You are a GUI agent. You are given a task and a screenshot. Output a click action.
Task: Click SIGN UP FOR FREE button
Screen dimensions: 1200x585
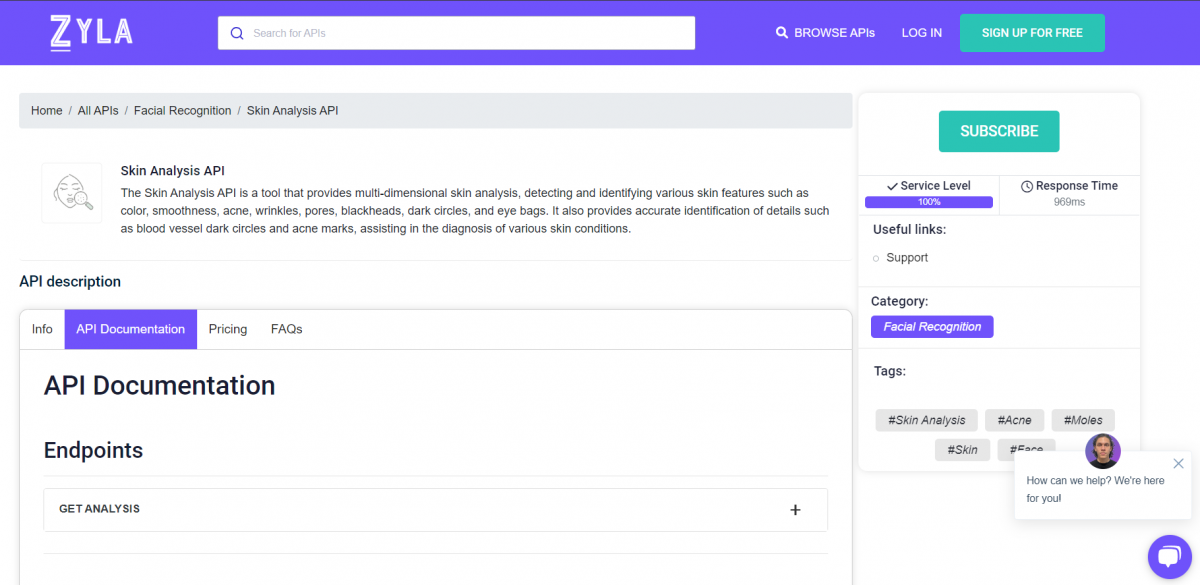[x=1032, y=33]
